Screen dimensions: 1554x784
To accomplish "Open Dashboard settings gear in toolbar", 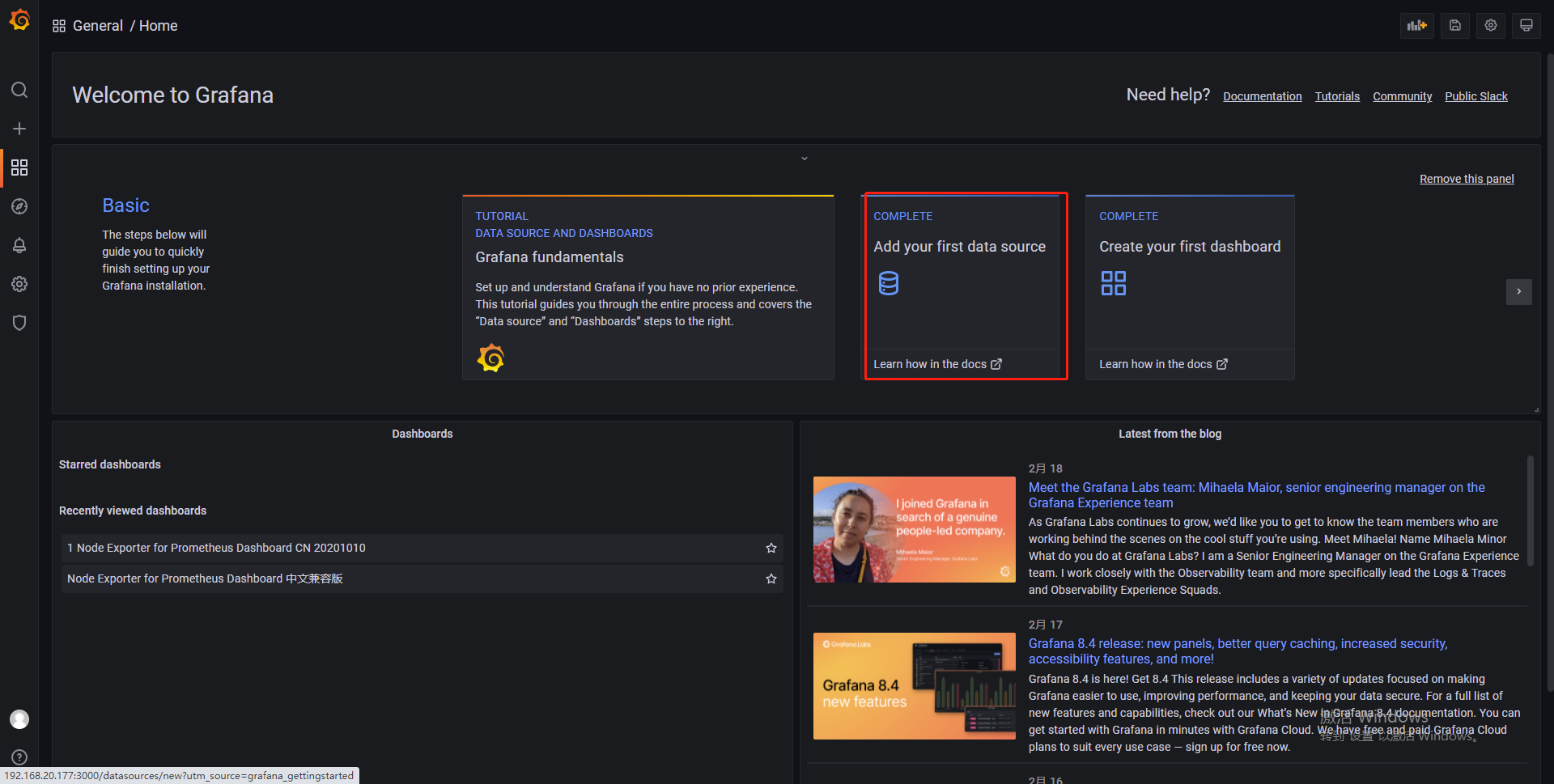I will click(1491, 25).
